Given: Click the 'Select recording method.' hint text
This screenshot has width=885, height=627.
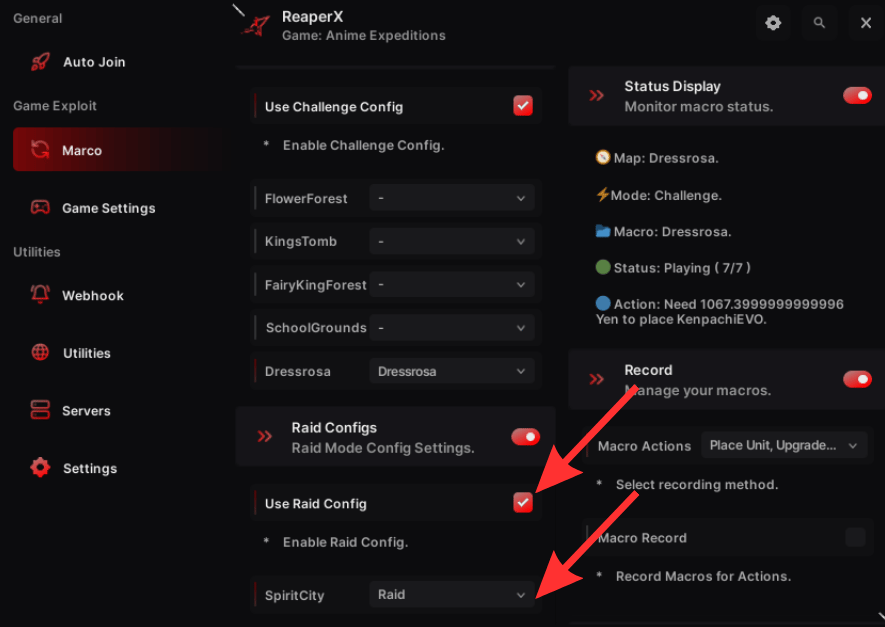Looking at the screenshot, I should [696, 484].
